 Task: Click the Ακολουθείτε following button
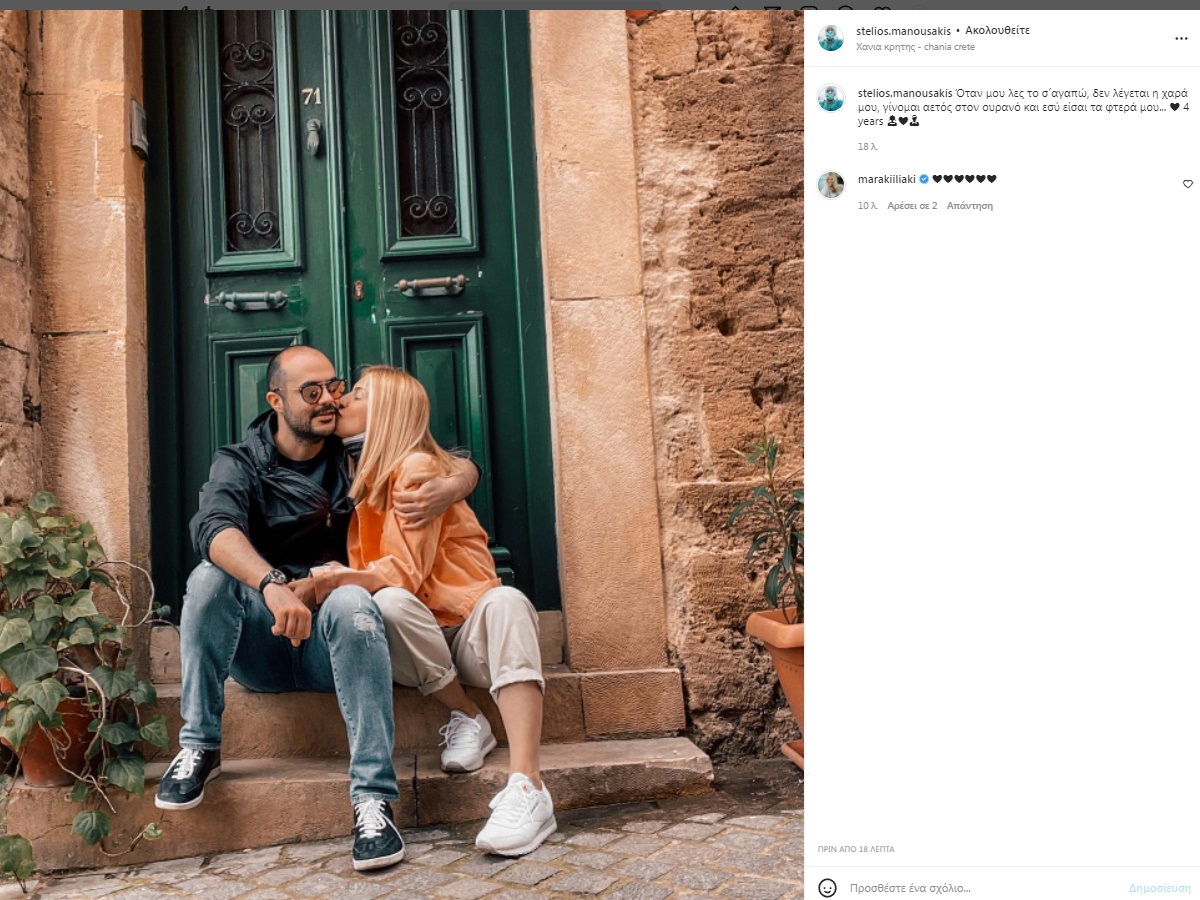tap(997, 31)
